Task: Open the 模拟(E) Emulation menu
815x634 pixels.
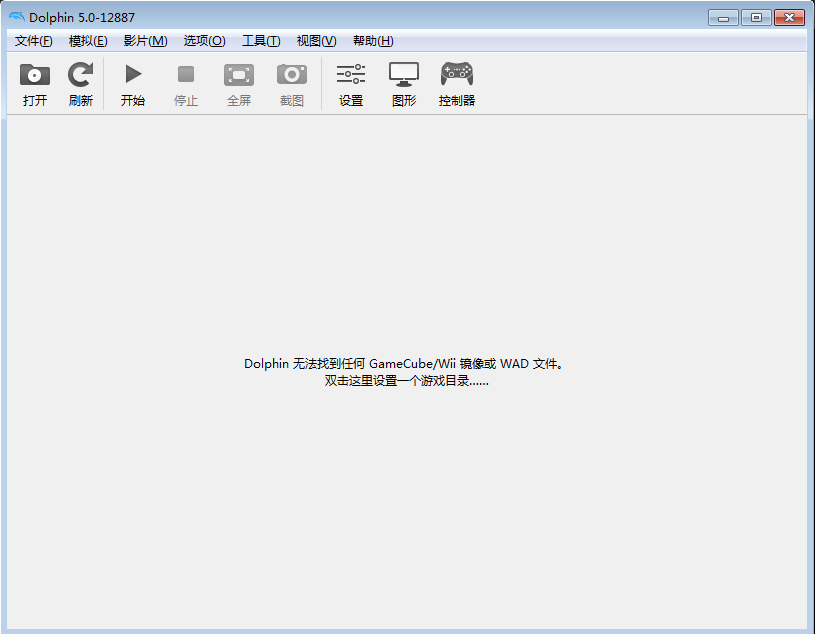Action: 88,41
